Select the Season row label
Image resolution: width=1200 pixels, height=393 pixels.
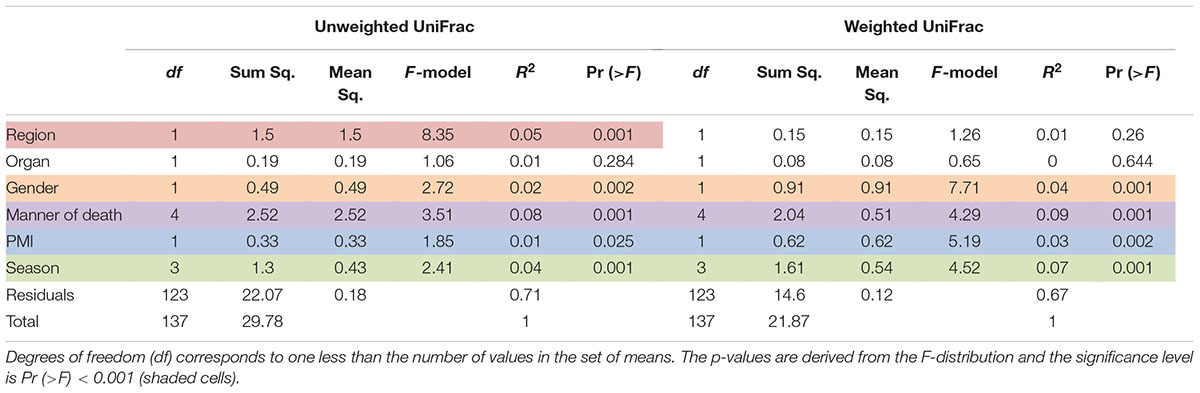[x=29, y=267]
